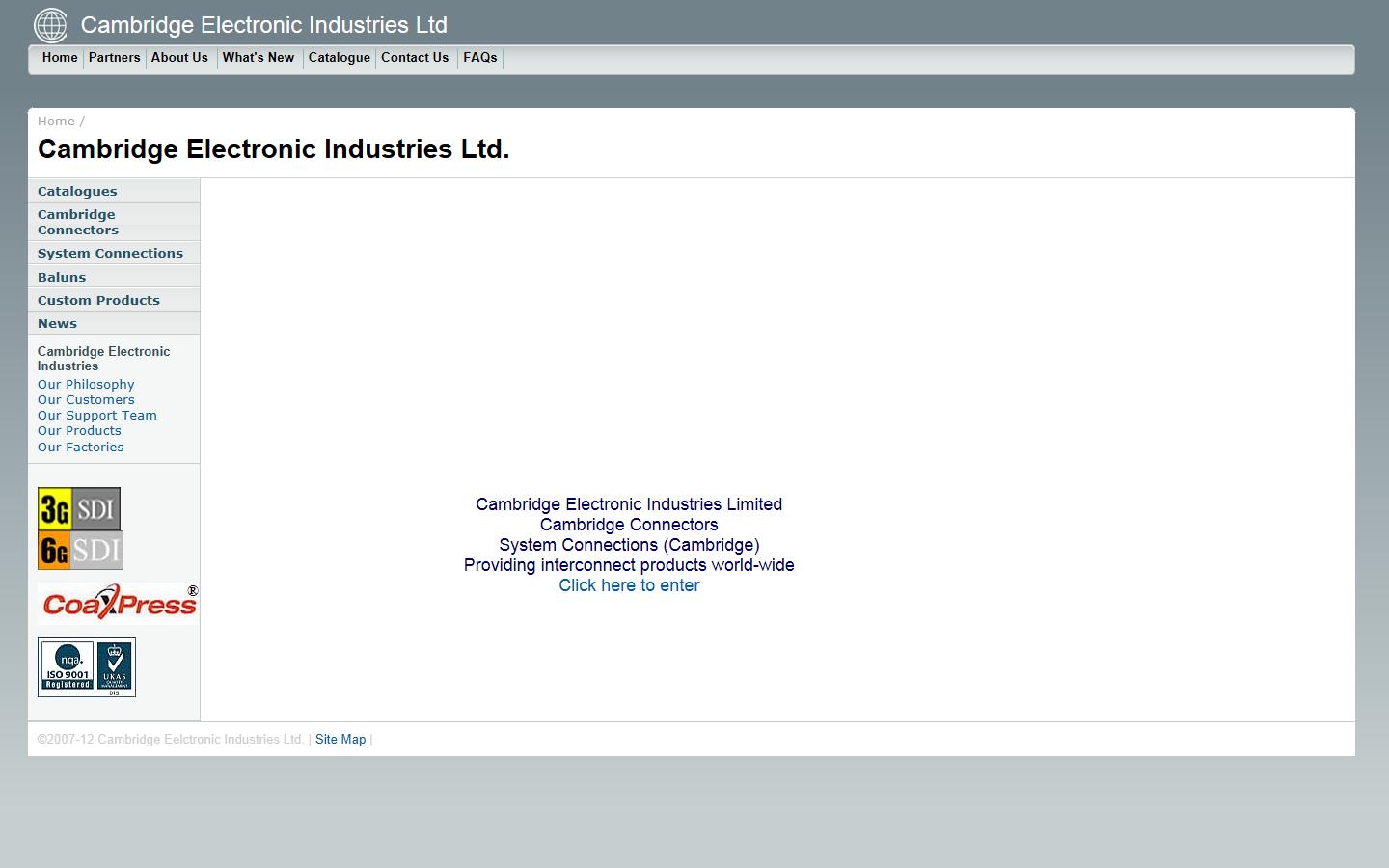
Task: Open the Site Map link in footer
Action: coord(340,739)
